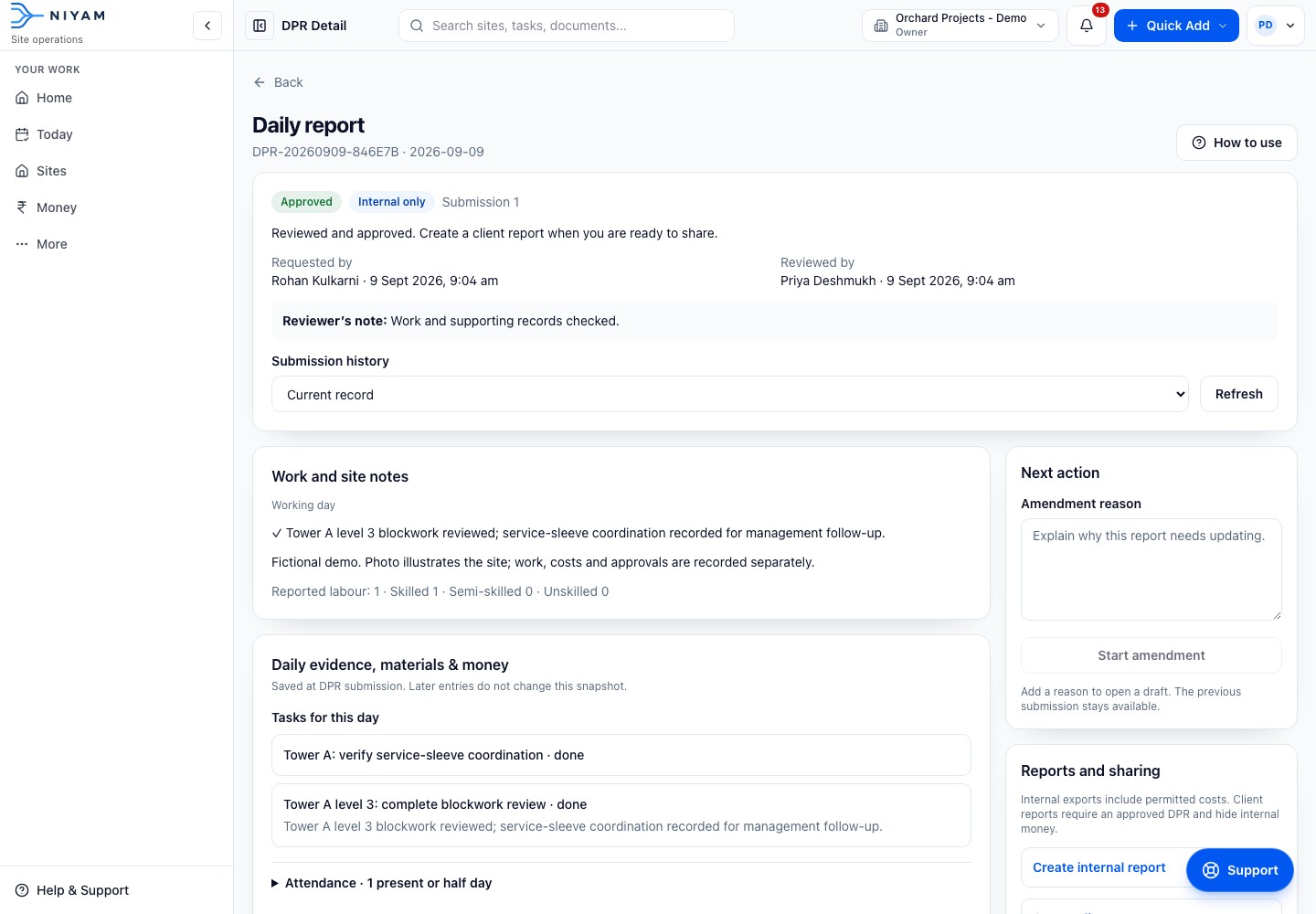The height and width of the screenshot is (914, 1316).
Task: Focus the Amendment reason text box
Action: (1151, 569)
